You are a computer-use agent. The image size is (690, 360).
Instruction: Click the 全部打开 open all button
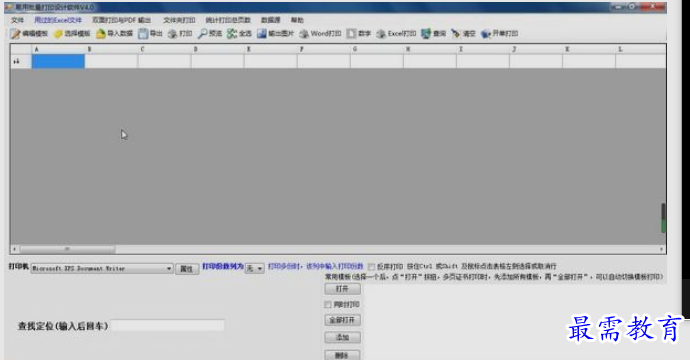(342, 320)
